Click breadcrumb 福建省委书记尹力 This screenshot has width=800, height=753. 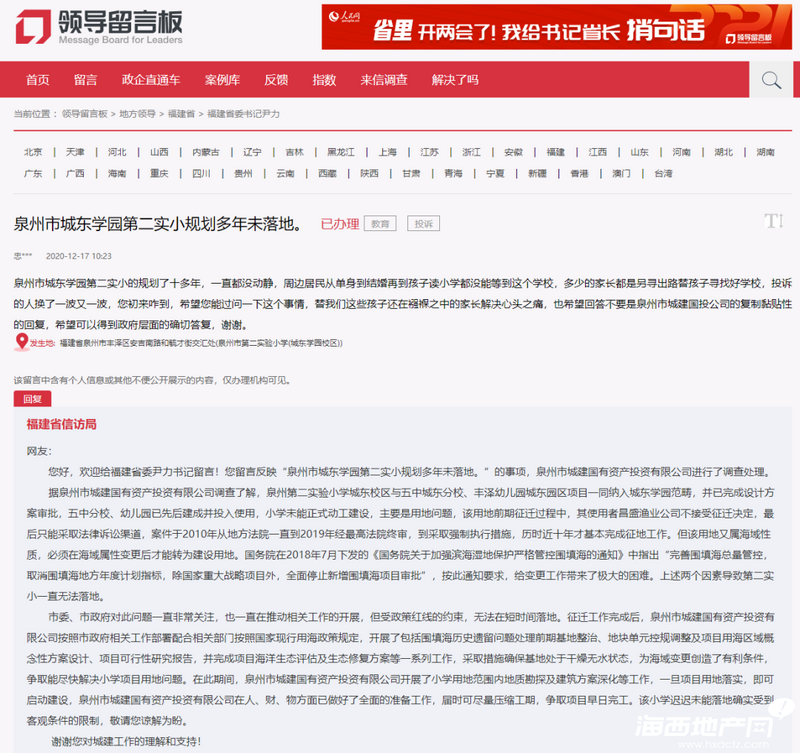pyautogui.click(x=243, y=114)
